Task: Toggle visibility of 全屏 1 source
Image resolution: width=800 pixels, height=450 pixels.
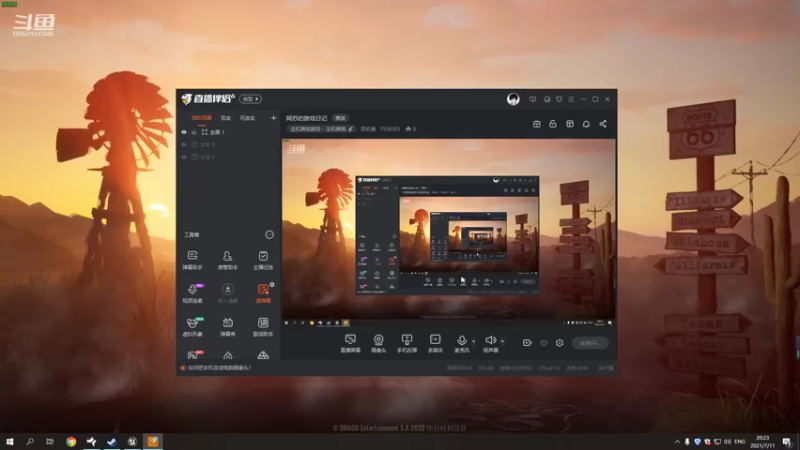Action: click(x=184, y=132)
